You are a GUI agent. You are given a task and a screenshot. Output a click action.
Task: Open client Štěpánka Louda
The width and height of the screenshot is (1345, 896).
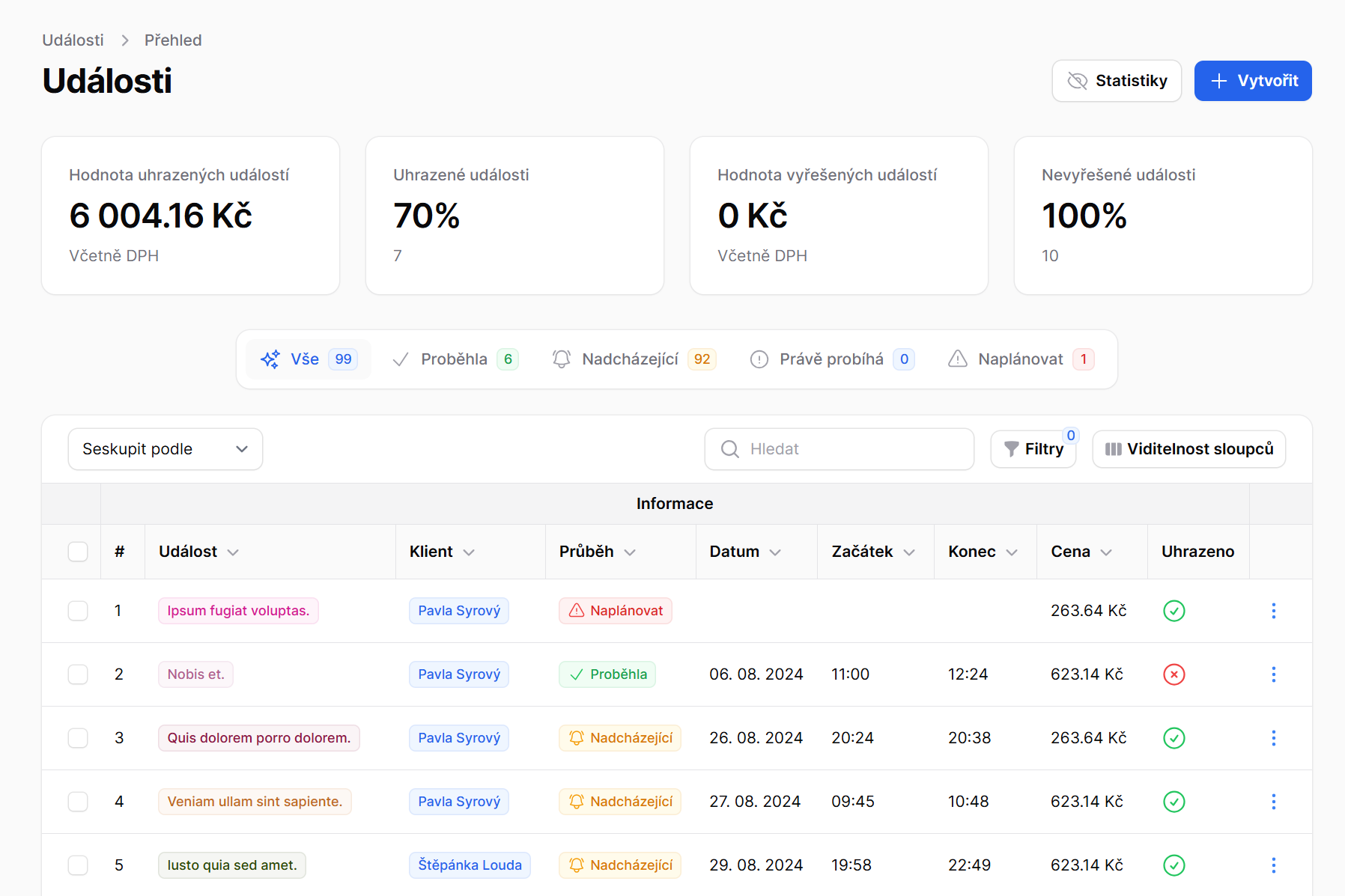click(470, 865)
